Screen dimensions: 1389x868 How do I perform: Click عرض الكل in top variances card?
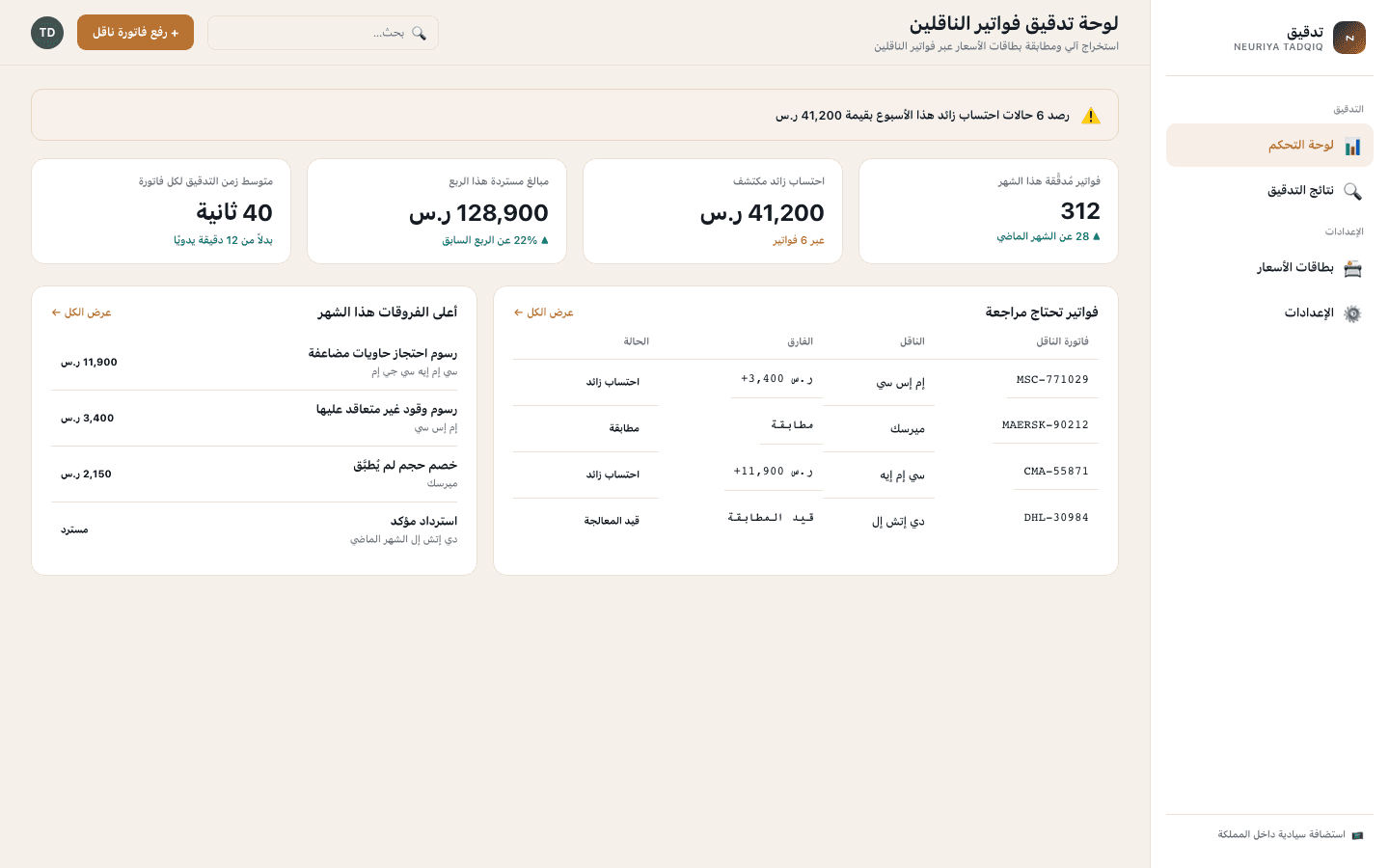(81, 312)
